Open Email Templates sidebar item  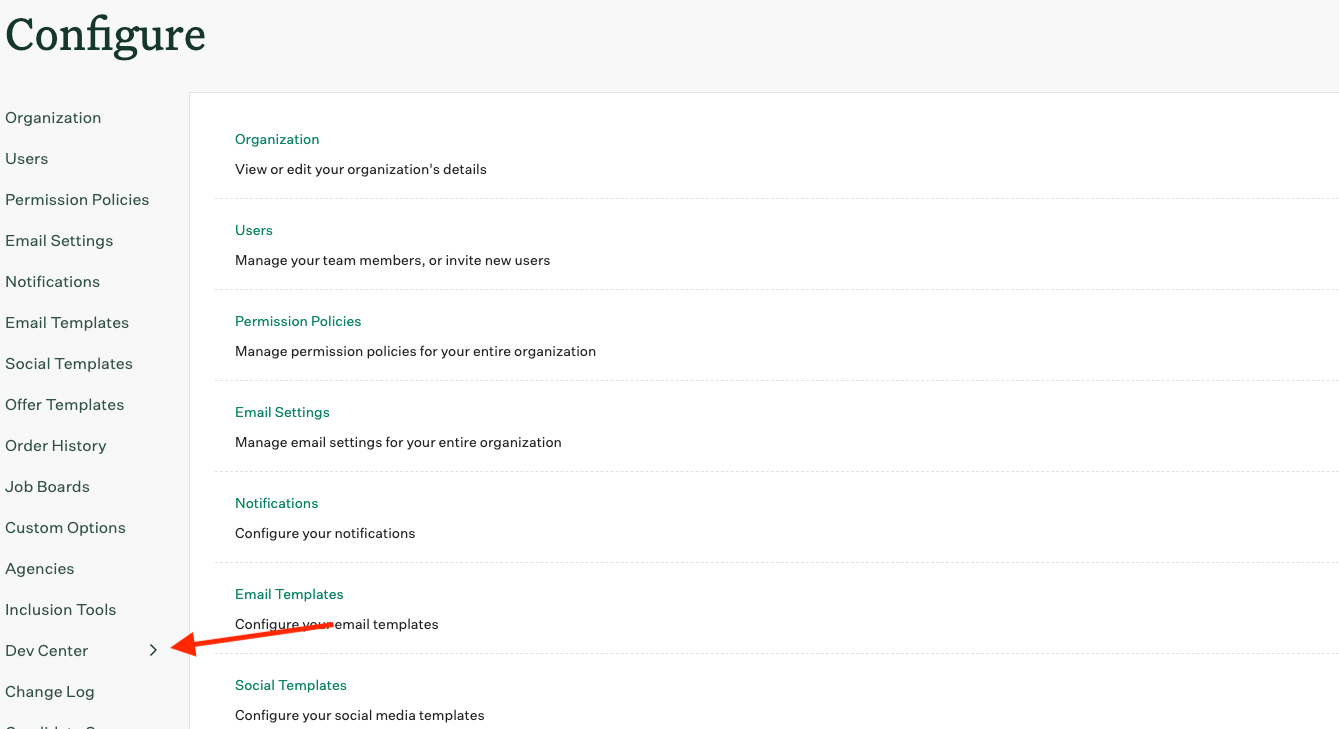coord(67,323)
